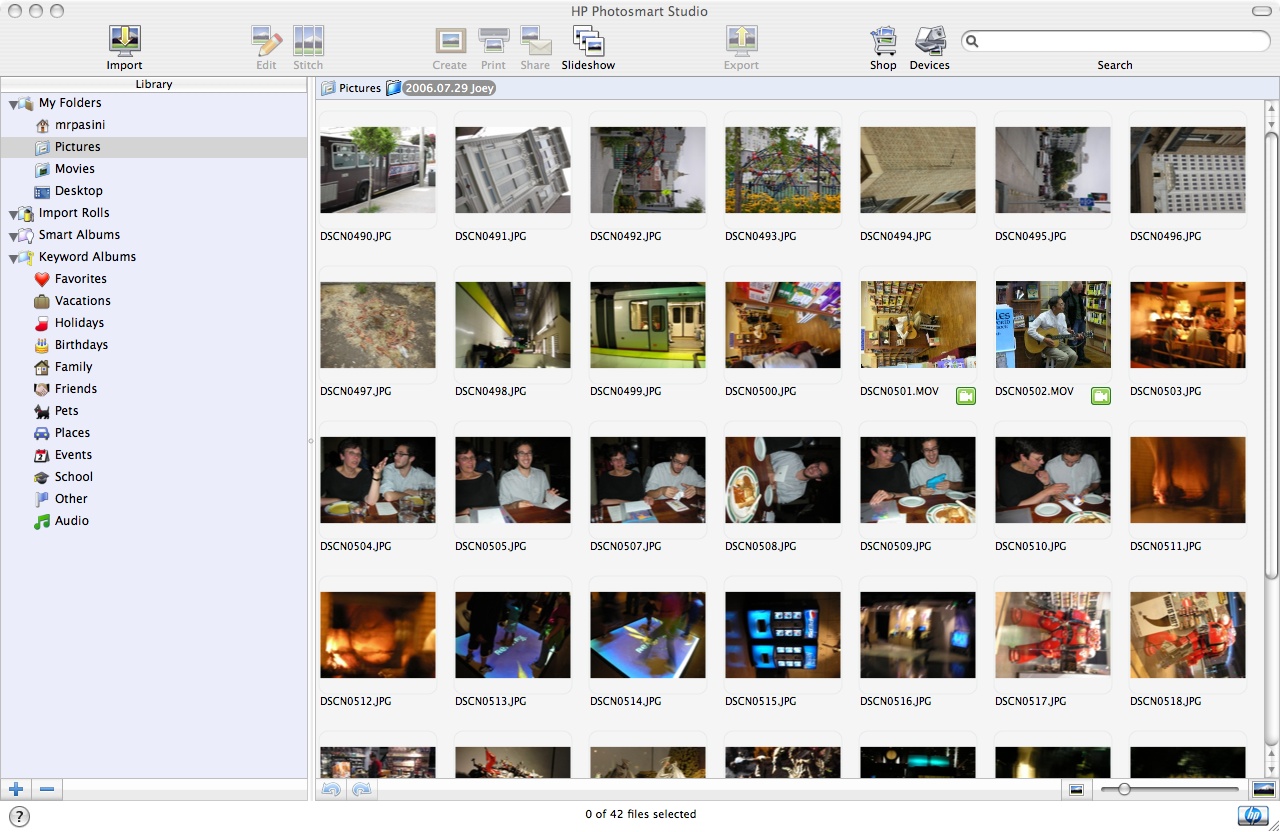The width and height of the screenshot is (1280, 832).
Task: Remove album with minus button
Action: (x=46, y=790)
